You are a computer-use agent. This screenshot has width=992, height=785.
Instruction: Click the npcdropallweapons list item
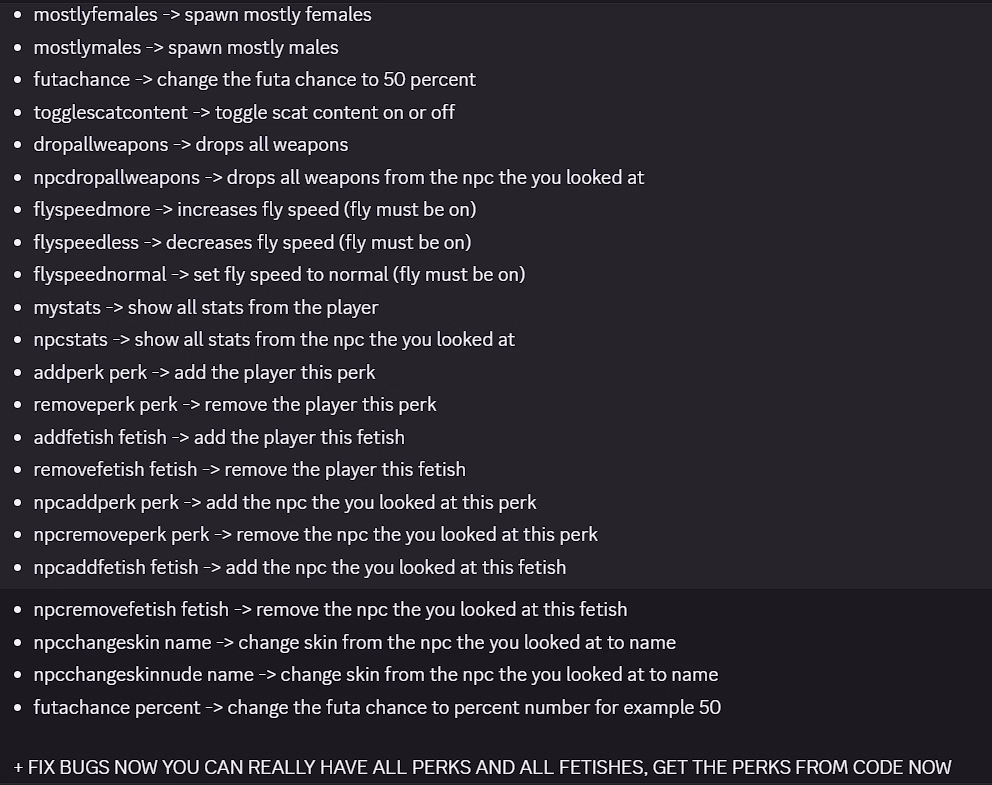tap(338, 177)
